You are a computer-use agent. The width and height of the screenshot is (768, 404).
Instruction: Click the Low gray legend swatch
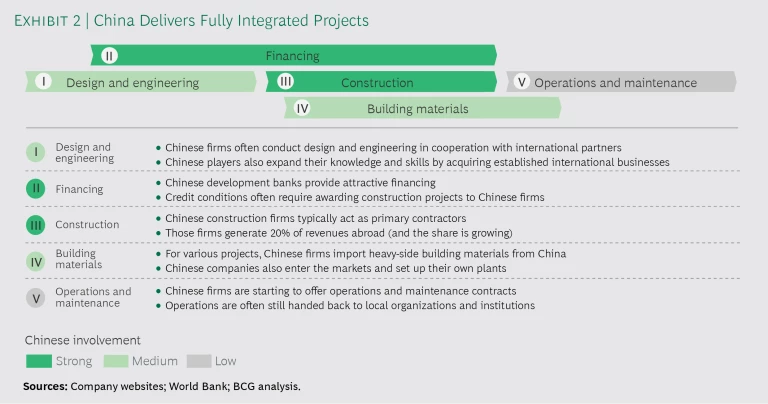[198, 361]
